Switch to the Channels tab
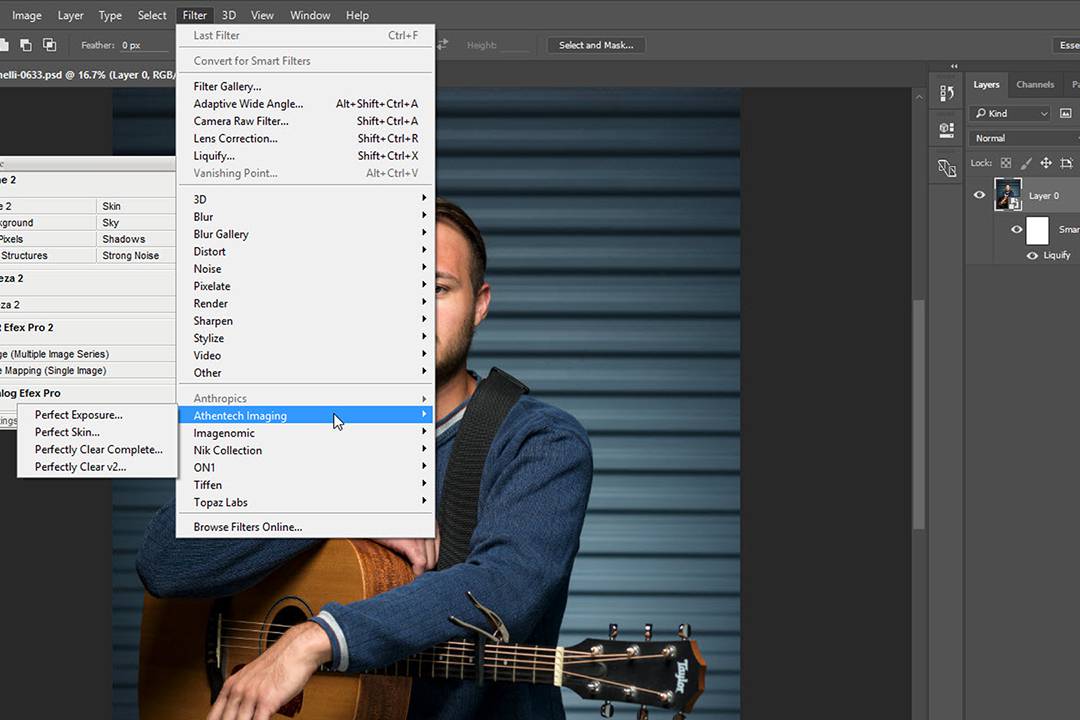Screen dimensions: 1080x720 pos(1035,85)
